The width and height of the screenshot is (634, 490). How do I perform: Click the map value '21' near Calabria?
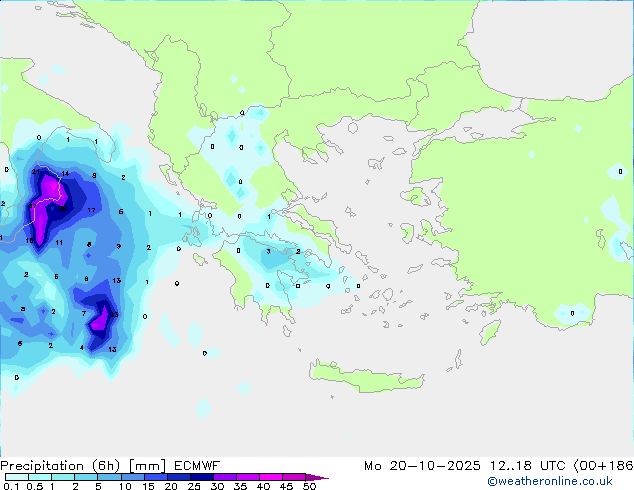pyautogui.click(x=36, y=172)
